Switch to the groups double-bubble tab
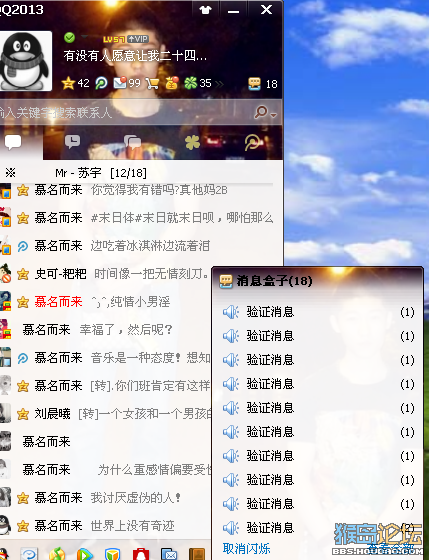429x560 pixels. click(132, 142)
